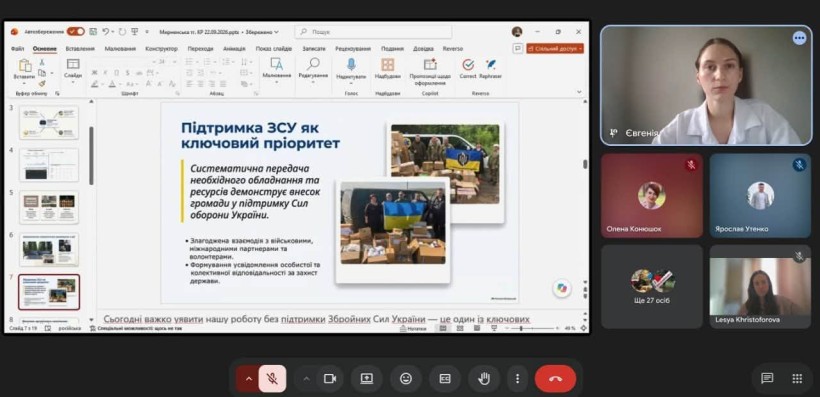Expand audio settings red chevron in Meet
820x397 pixels.
(248, 379)
